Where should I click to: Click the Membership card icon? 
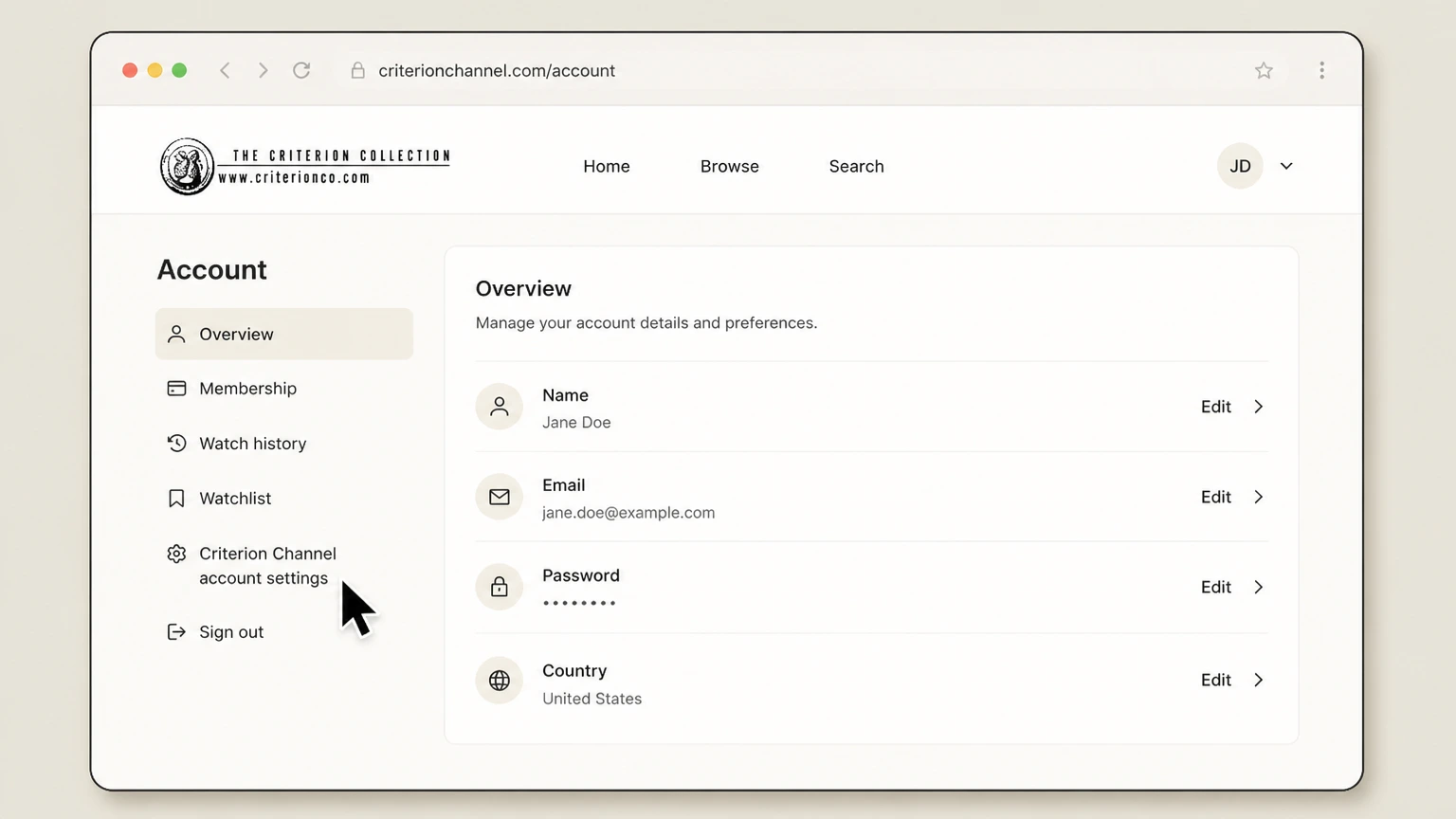click(x=176, y=389)
